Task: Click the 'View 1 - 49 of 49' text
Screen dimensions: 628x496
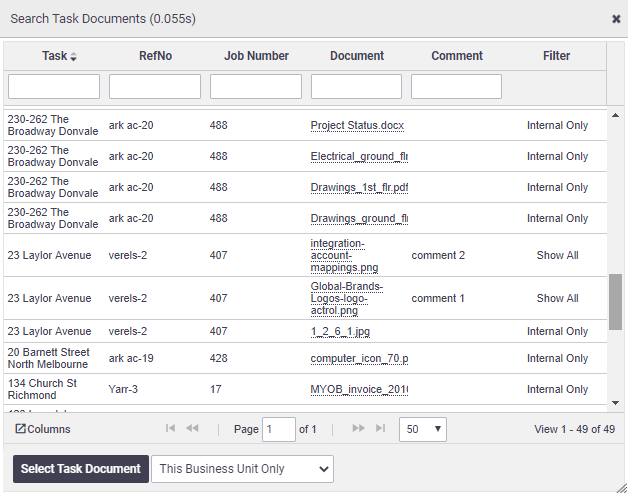Action: pos(574,429)
